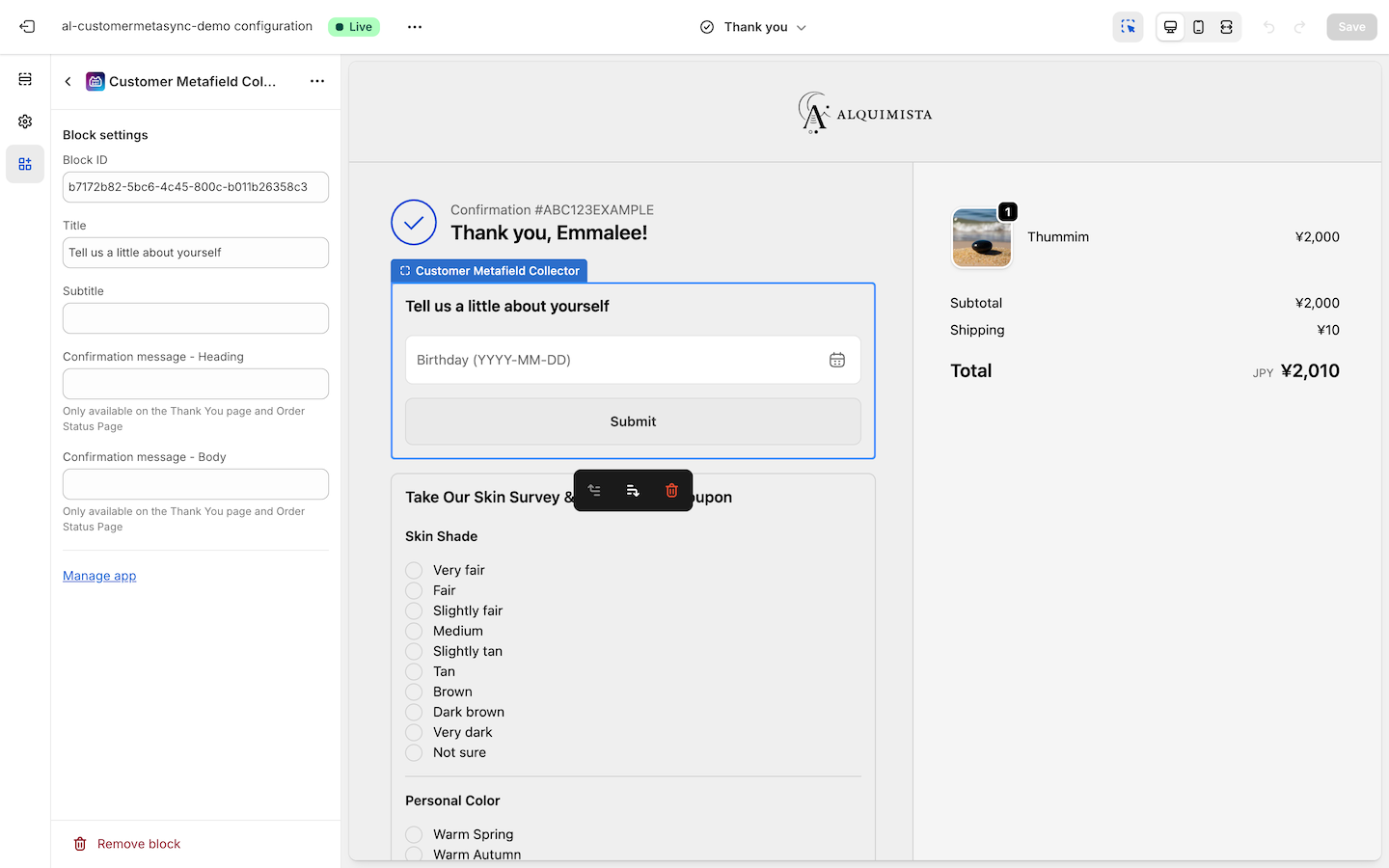Select the Medium skin shade option

414,631
